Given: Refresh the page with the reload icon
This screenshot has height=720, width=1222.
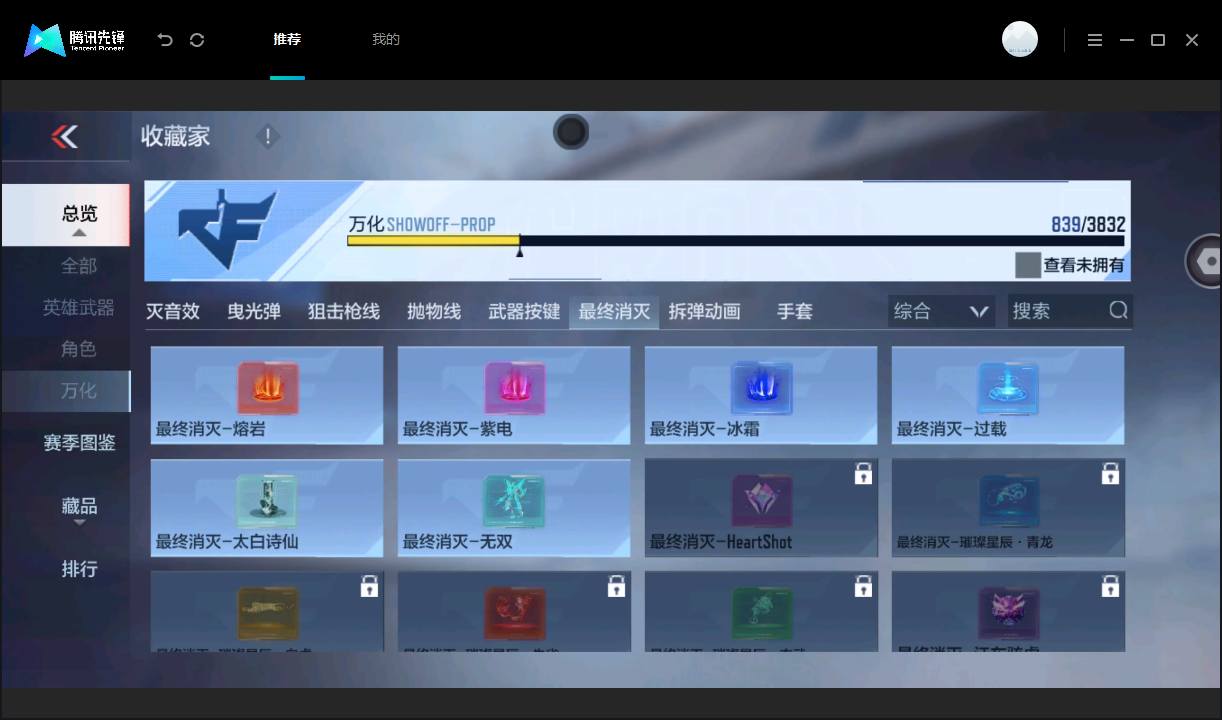Looking at the screenshot, I should [197, 40].
